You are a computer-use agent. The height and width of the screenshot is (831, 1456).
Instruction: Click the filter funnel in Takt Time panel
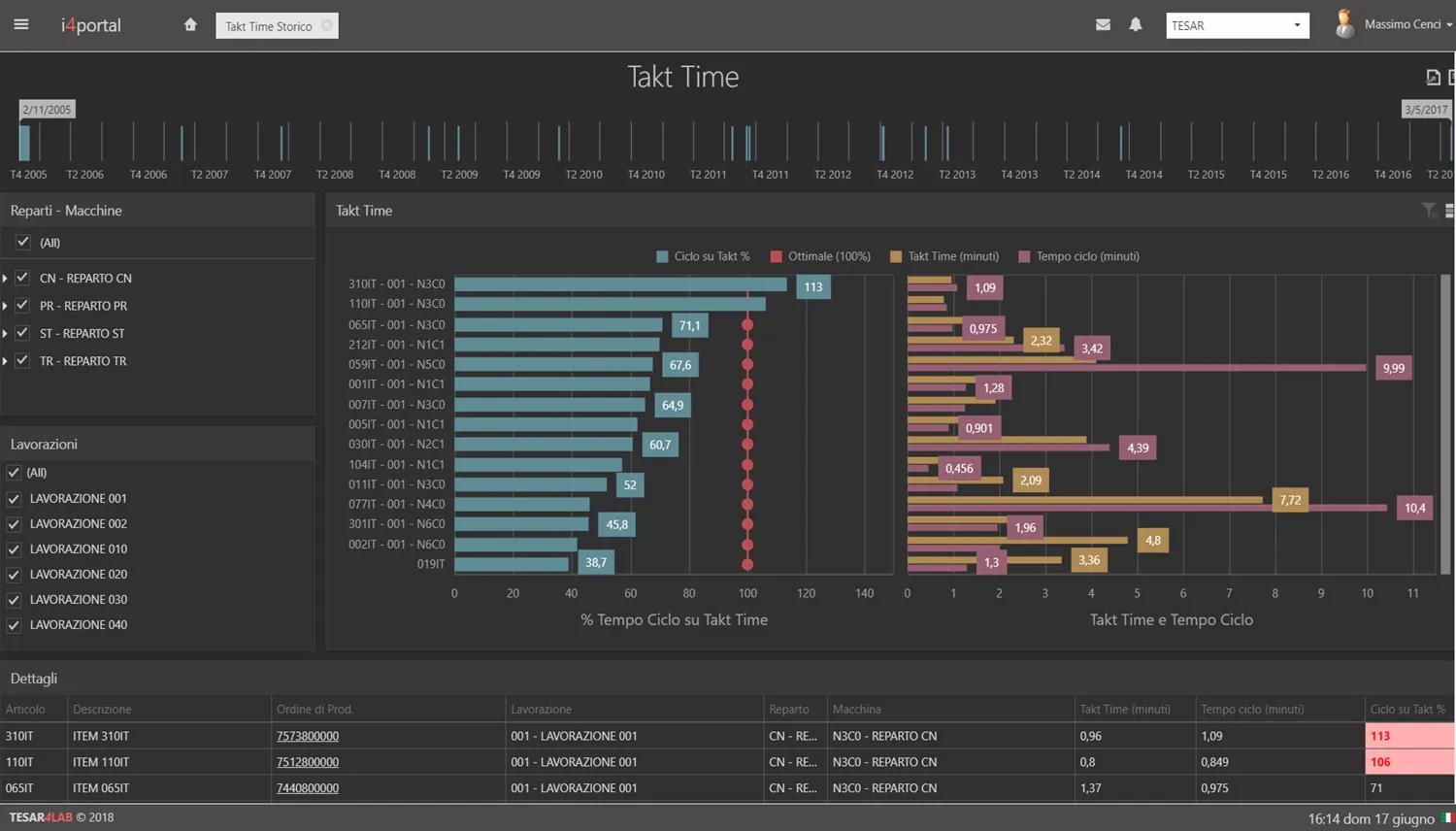pos(1428,210)
